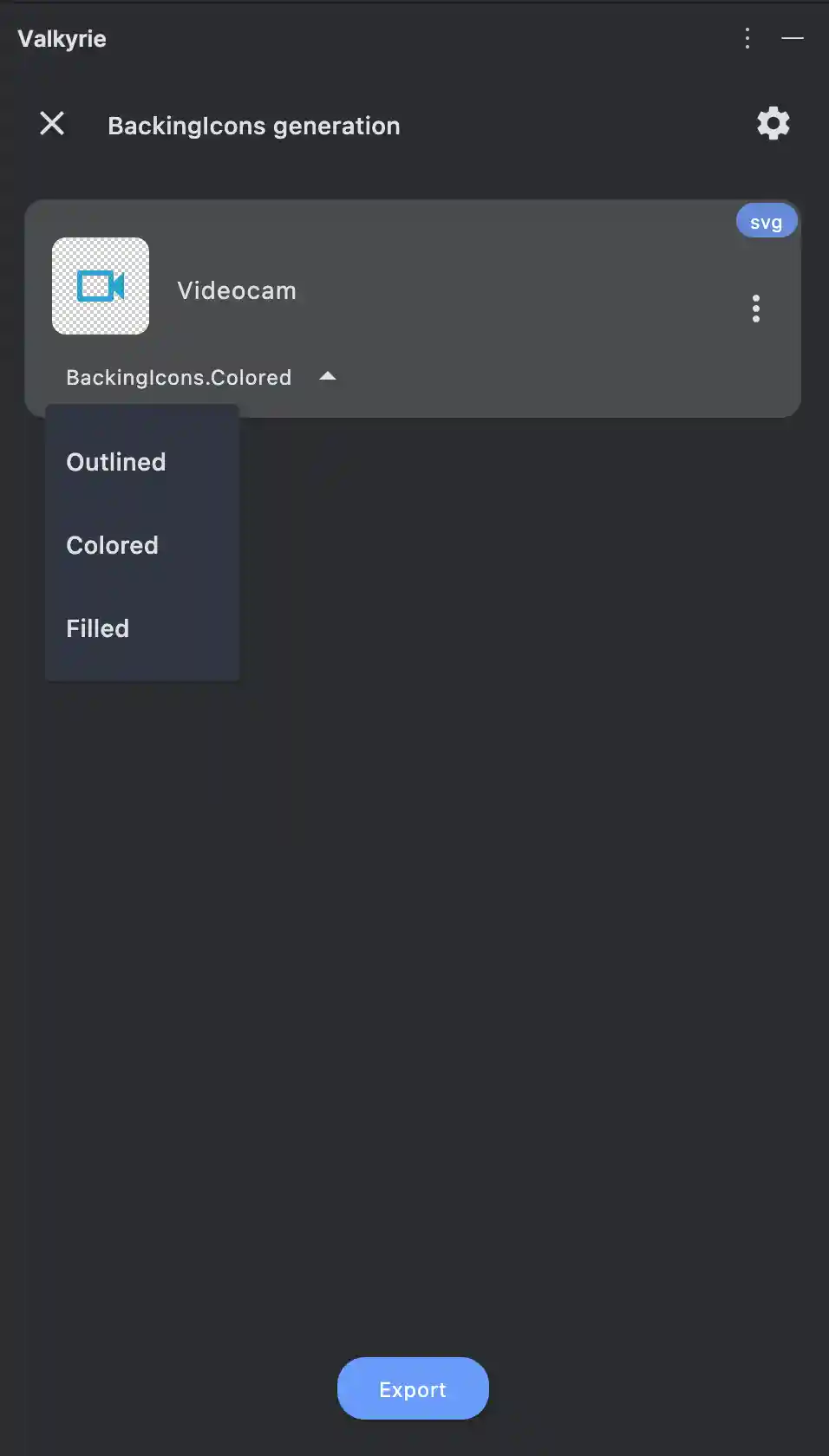Click the BackingIcons generation header text
829x1456 pixels.
point(254,126)
